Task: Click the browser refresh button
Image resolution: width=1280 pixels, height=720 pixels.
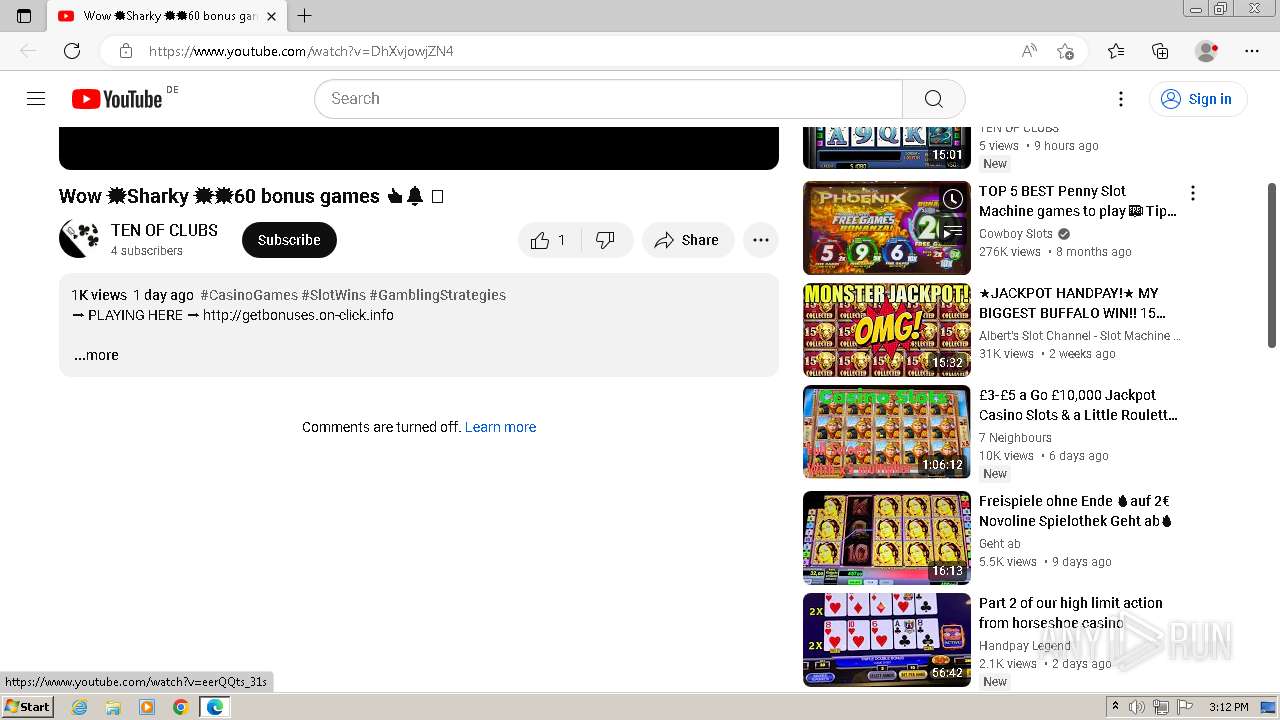Action: [x=72, y=51]
